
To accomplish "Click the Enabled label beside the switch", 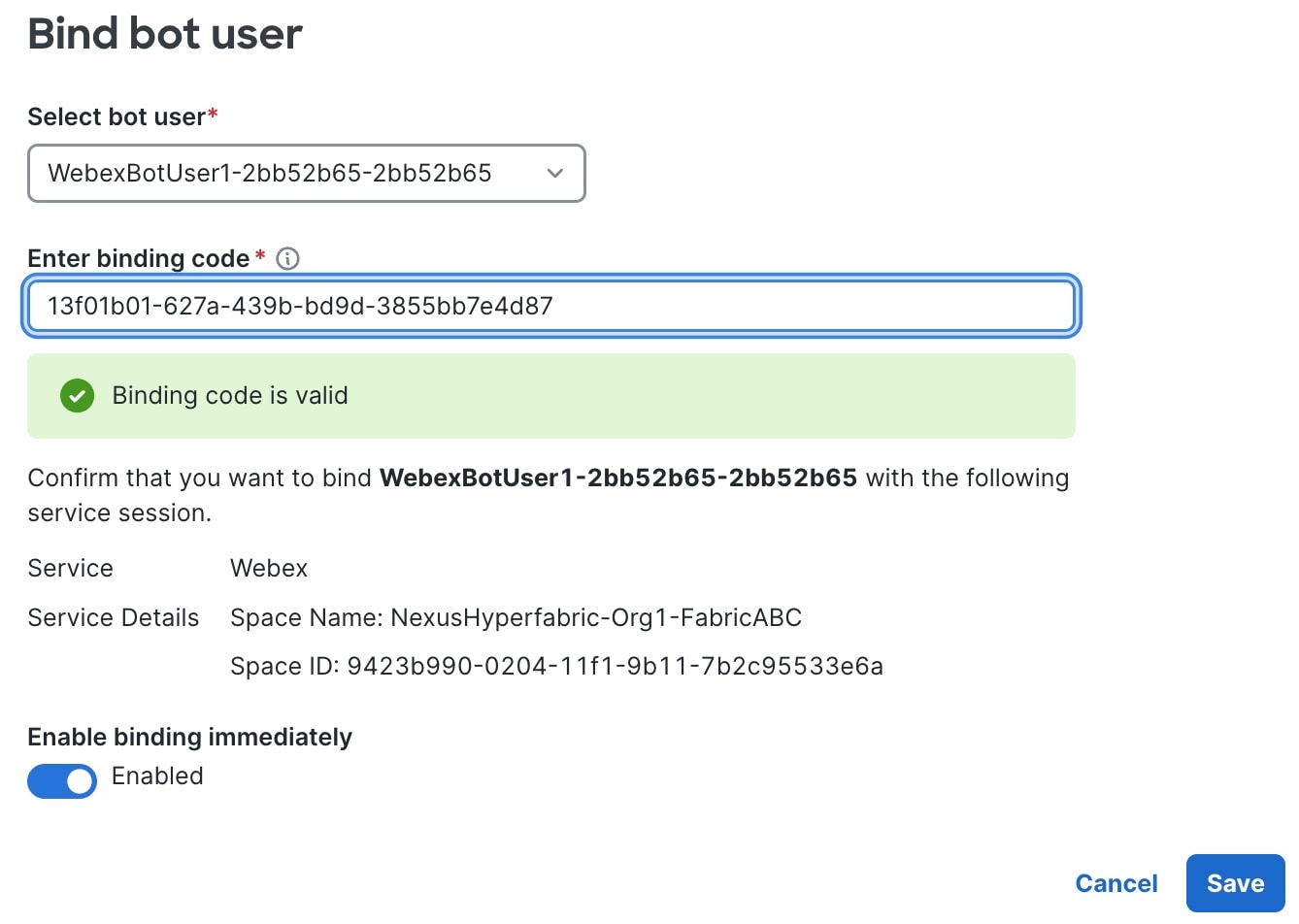I will [157, 775].
